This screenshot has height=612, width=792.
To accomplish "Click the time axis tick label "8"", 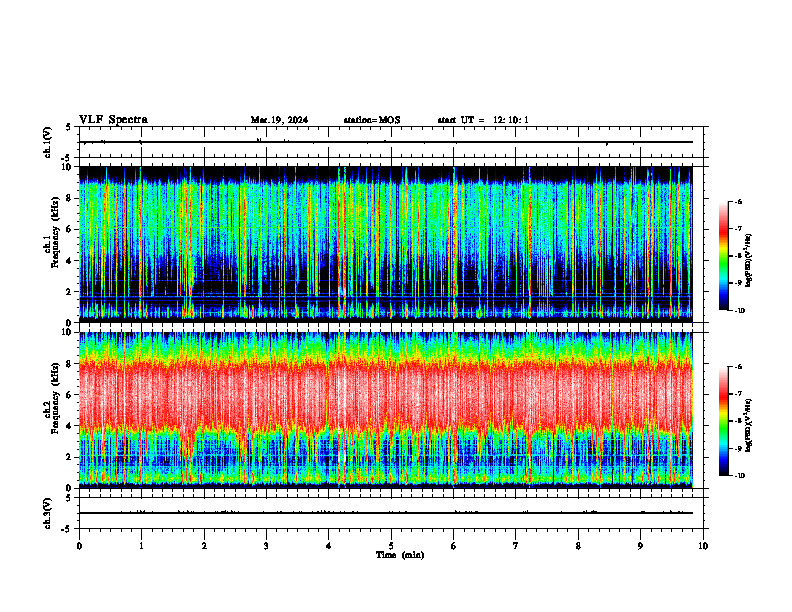I will point(578,546).
